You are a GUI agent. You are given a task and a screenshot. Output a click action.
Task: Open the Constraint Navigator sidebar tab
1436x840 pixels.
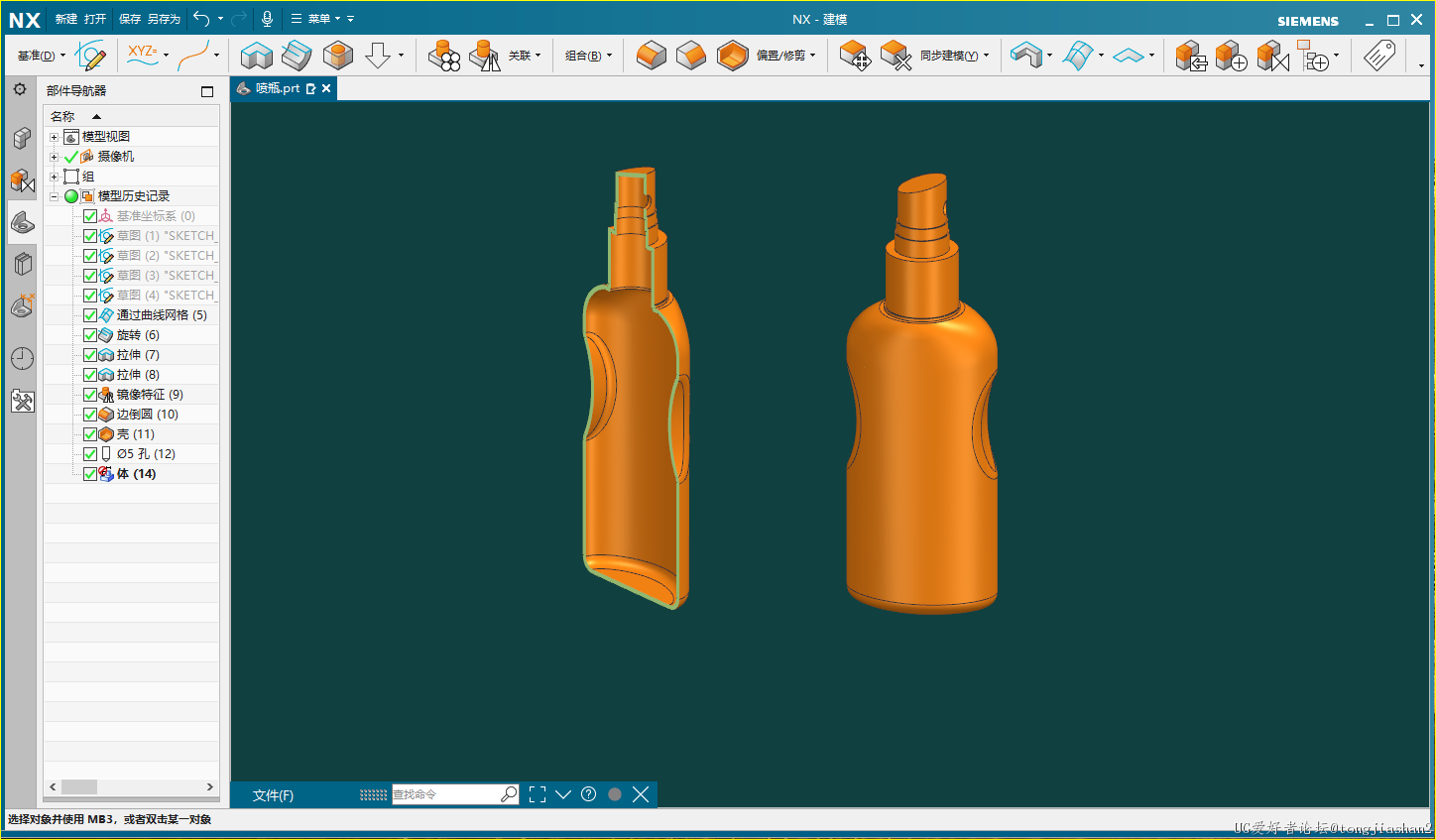point(22,180)
